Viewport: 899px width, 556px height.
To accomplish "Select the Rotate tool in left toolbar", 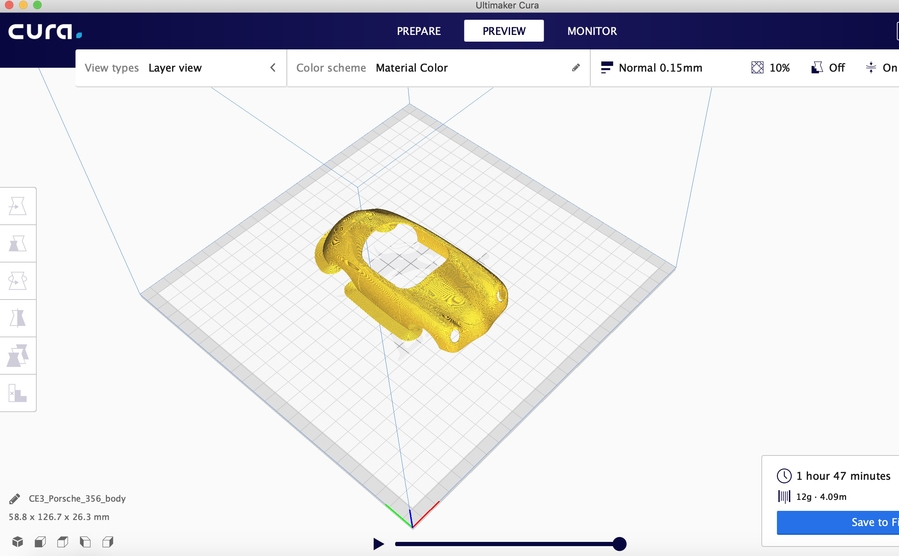I will pos(18,281).
